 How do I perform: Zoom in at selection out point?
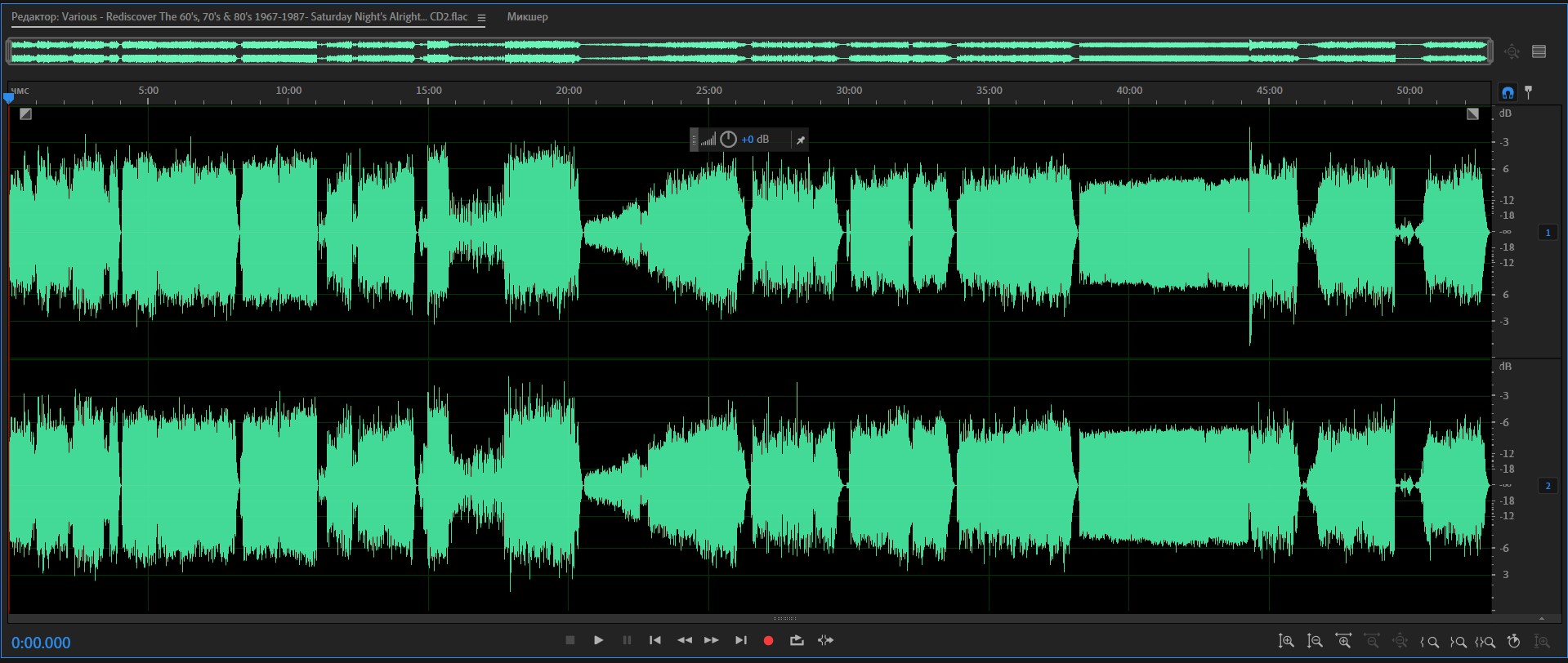[1458, 642]
